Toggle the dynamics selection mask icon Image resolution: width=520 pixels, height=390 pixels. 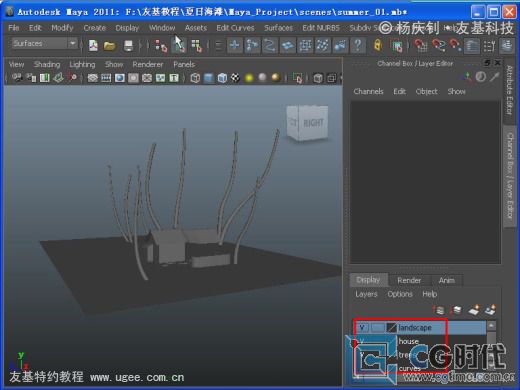pos(322,45)
